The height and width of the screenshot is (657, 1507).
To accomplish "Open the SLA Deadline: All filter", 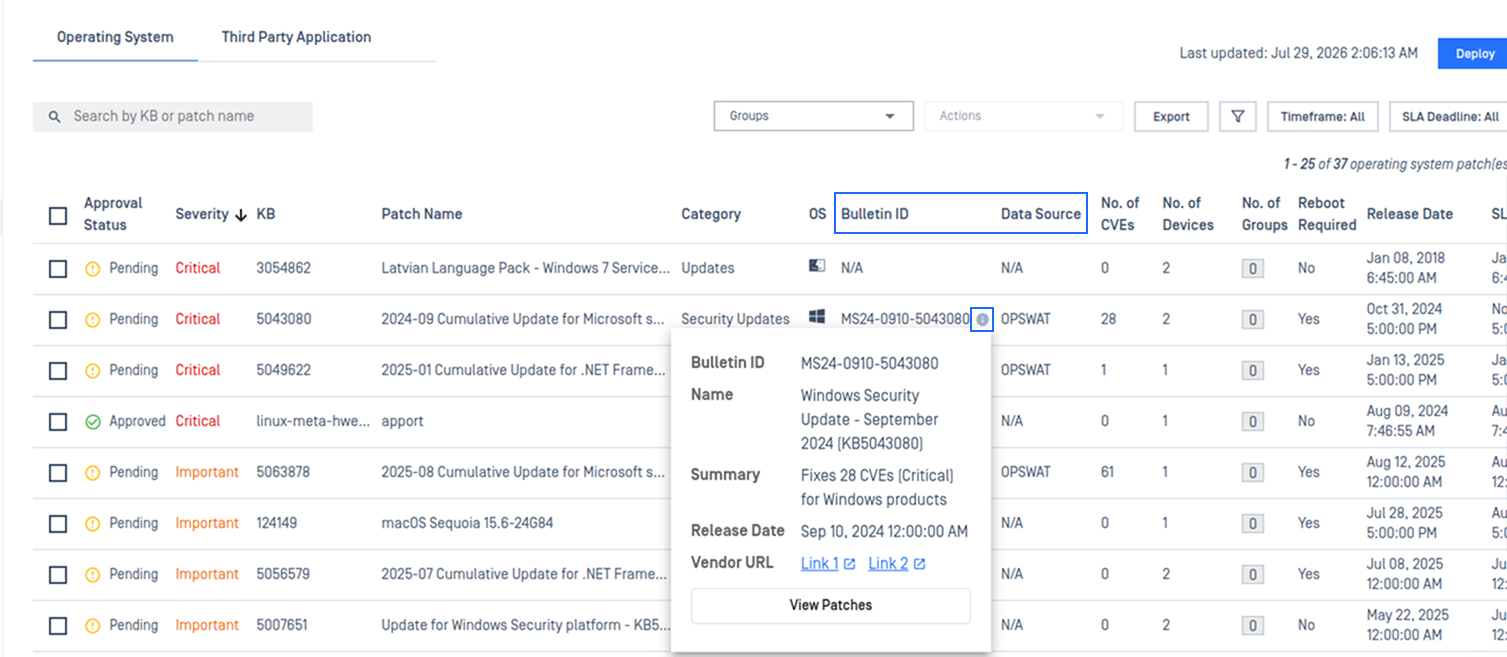I will pyautogui.click(x=1449, y=117).
